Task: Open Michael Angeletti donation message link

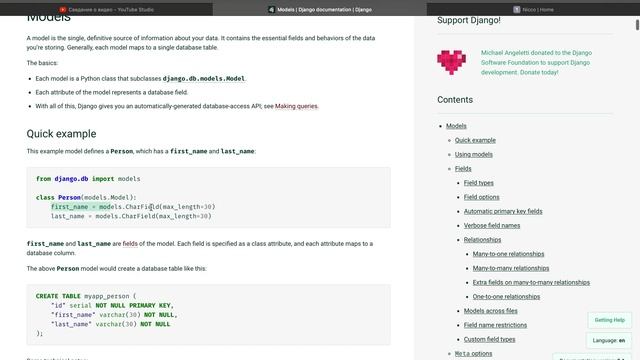Action: coord(536,62)
